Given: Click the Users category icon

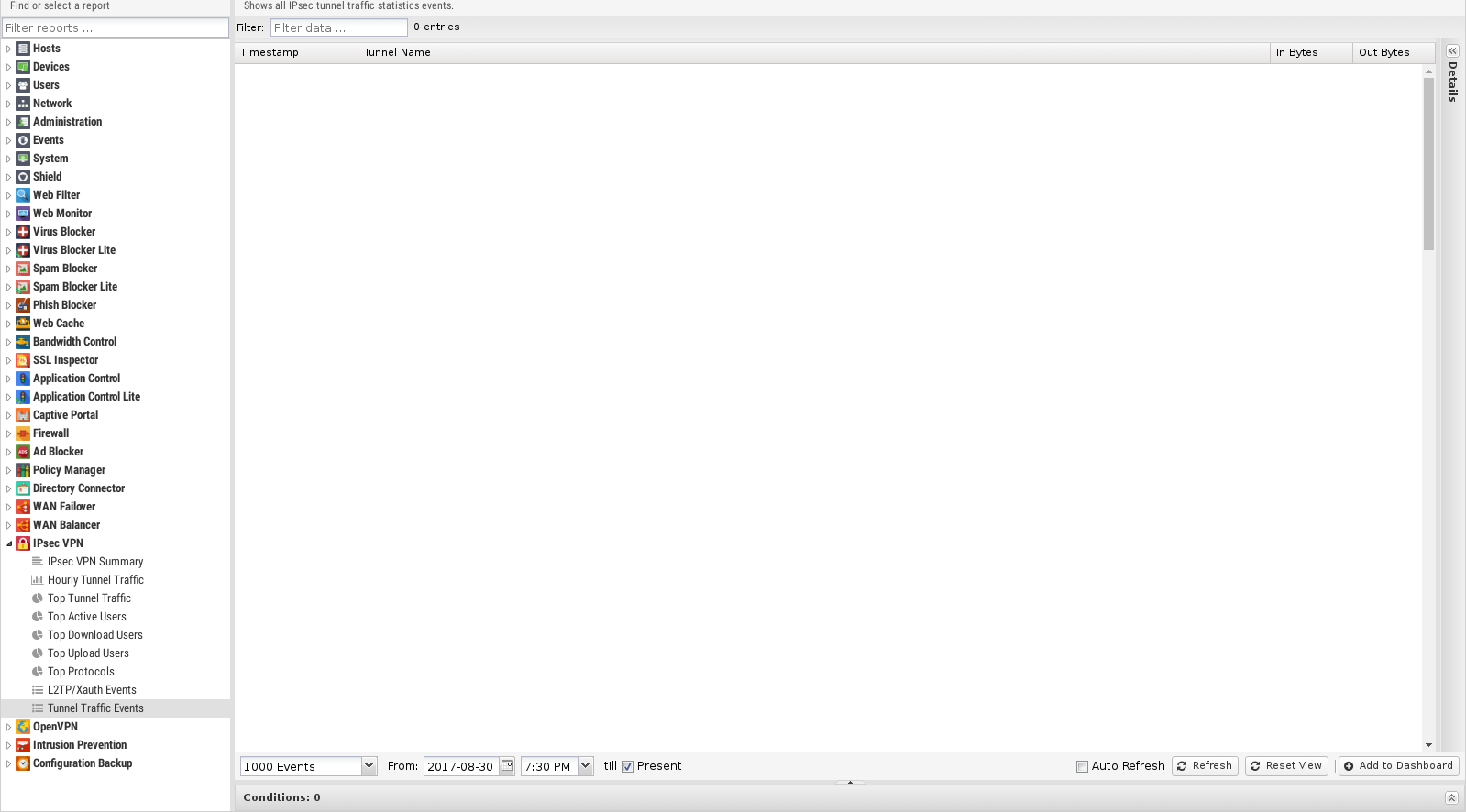Looking at the screenshot, I should [23, 85].
